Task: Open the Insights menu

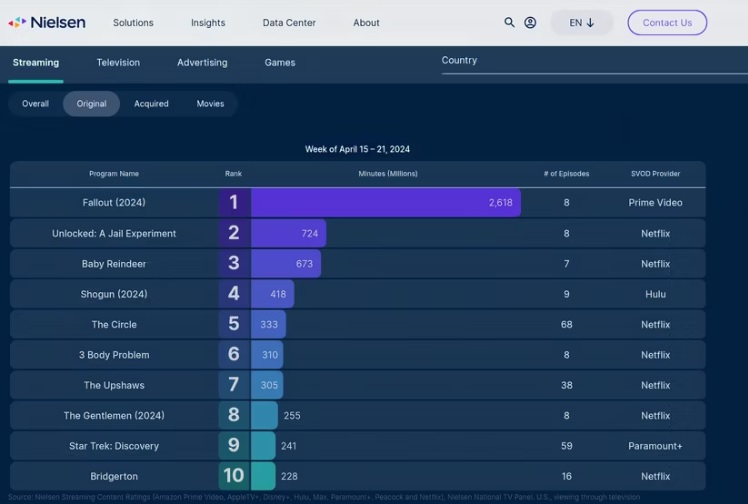Action: tap(208, 22)
